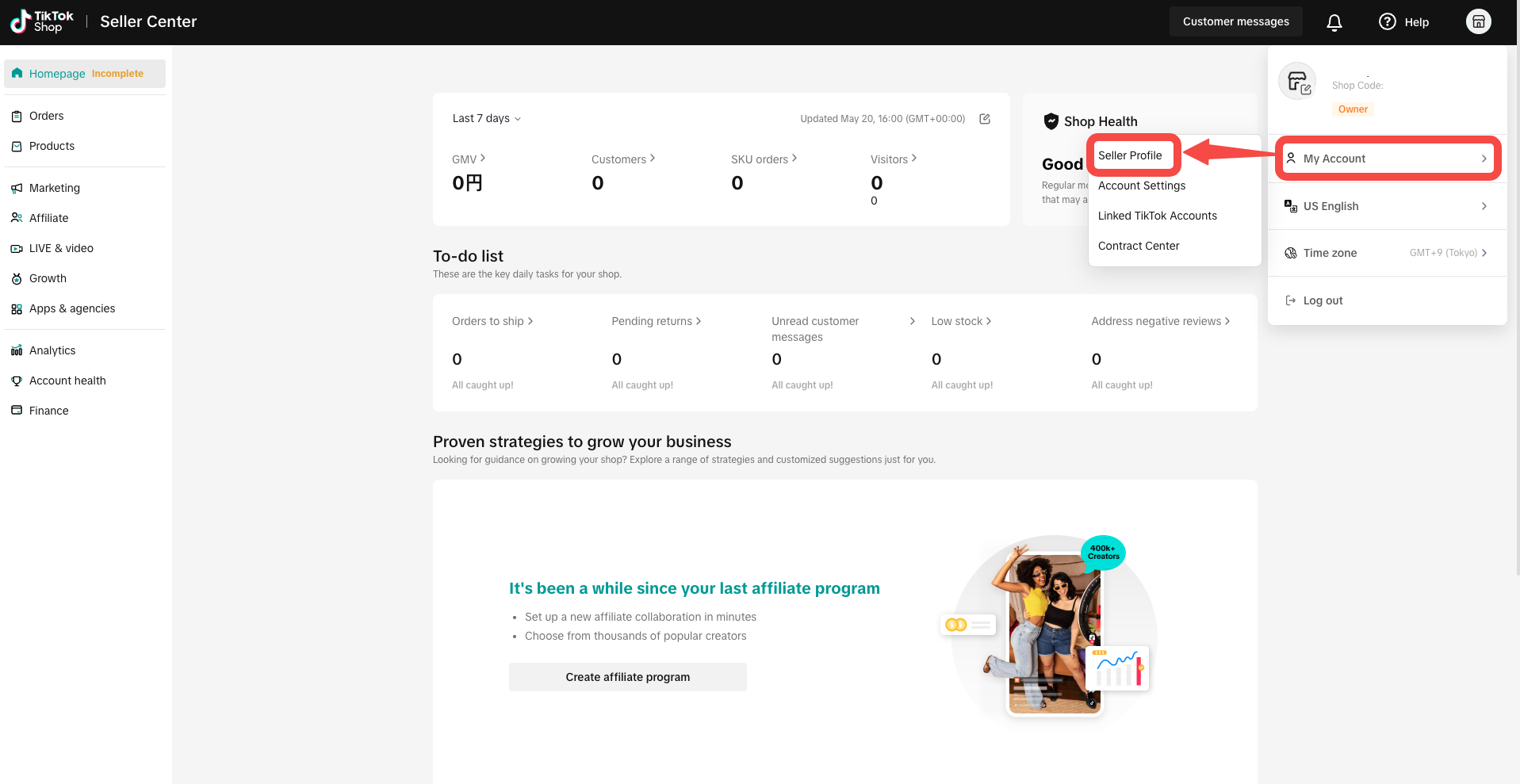Expand the Time zone chevron

pos(1484,253)
